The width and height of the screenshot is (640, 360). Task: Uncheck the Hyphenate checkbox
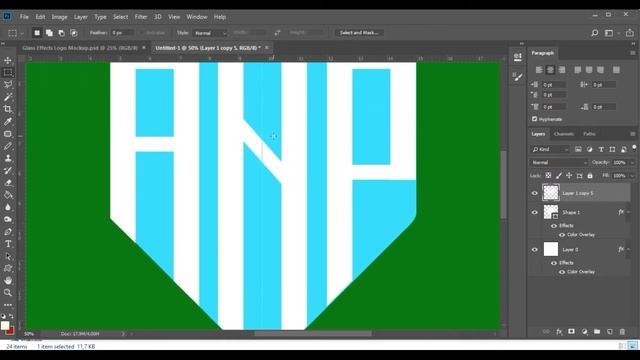pyautogui.click(x=534, y=119)
